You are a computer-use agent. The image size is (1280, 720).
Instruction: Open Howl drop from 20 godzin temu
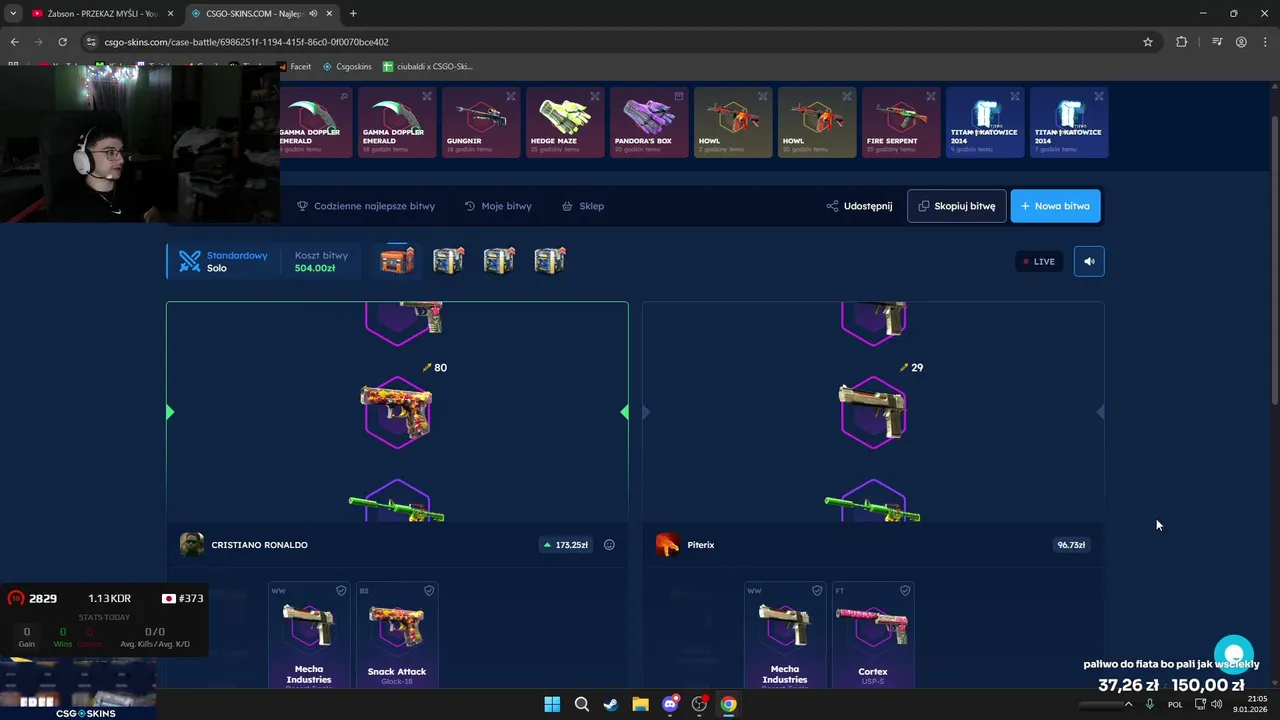817,123
